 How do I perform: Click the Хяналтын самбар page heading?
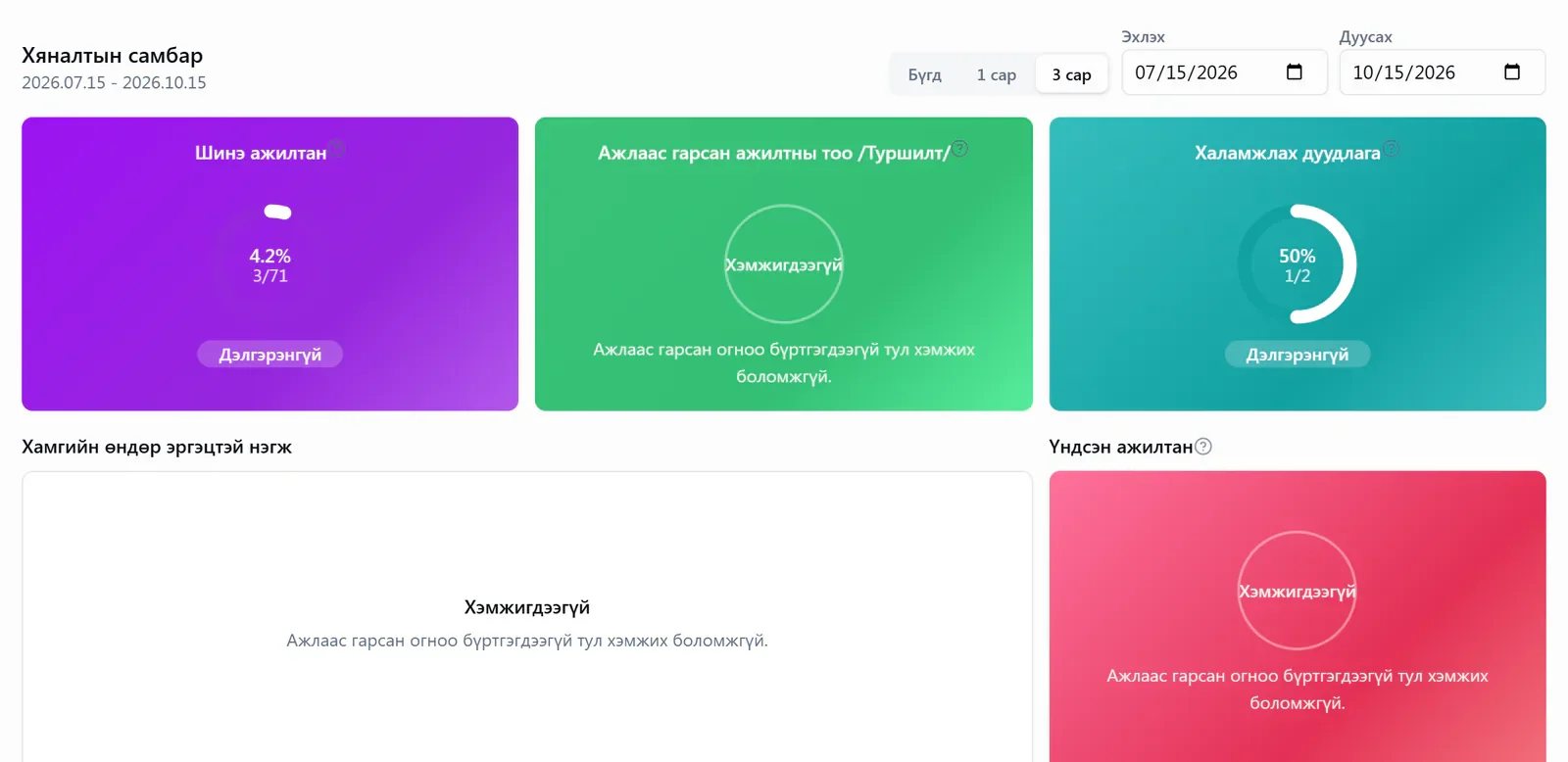click(x=113, y=56)
